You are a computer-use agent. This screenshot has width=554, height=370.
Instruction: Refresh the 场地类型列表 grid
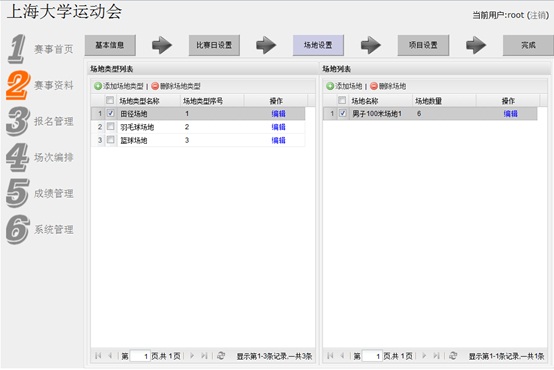[x=221, y=356]
